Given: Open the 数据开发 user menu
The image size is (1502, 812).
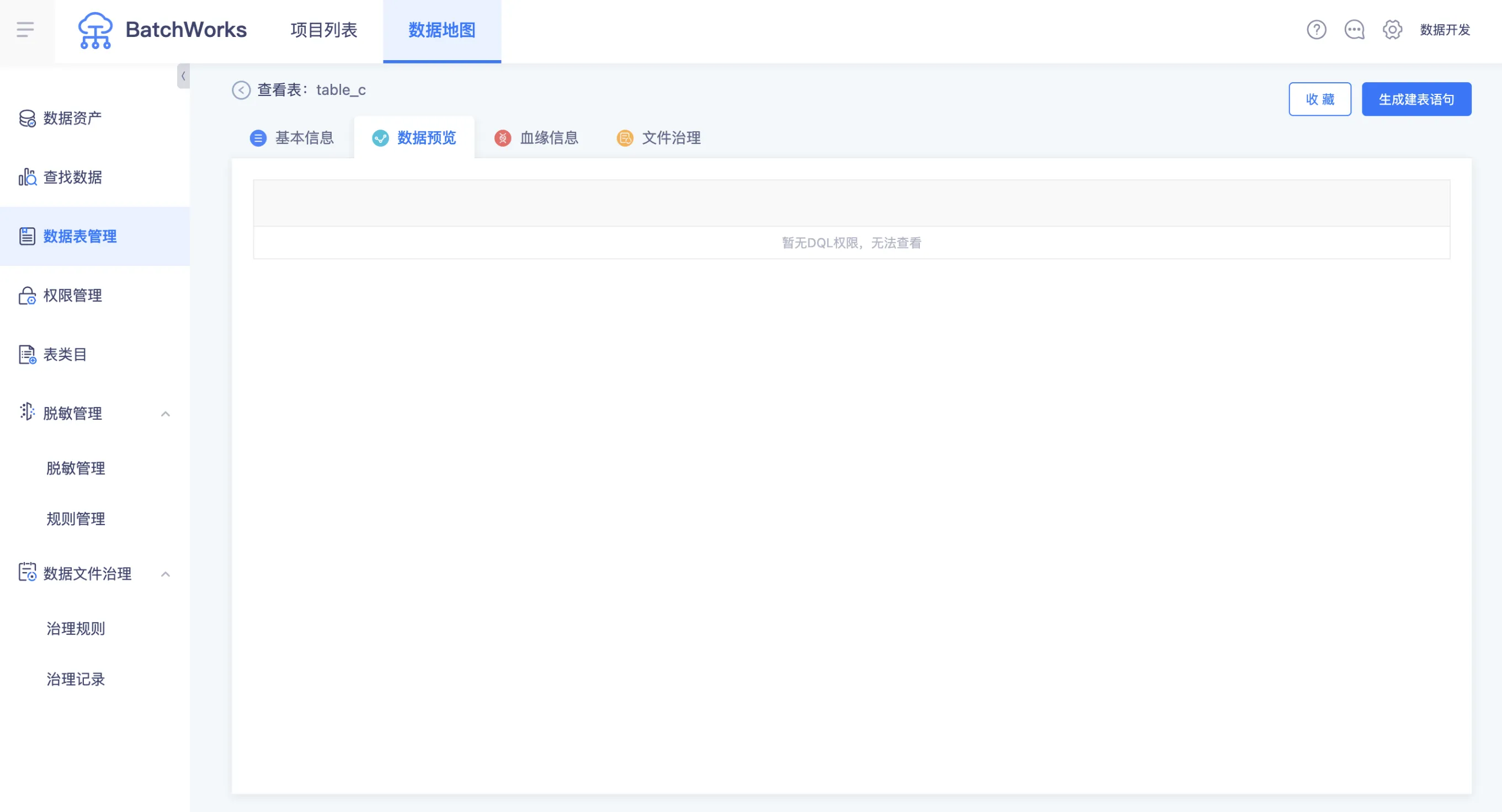Looking at the screenshot, I should tap(1444, 30).
